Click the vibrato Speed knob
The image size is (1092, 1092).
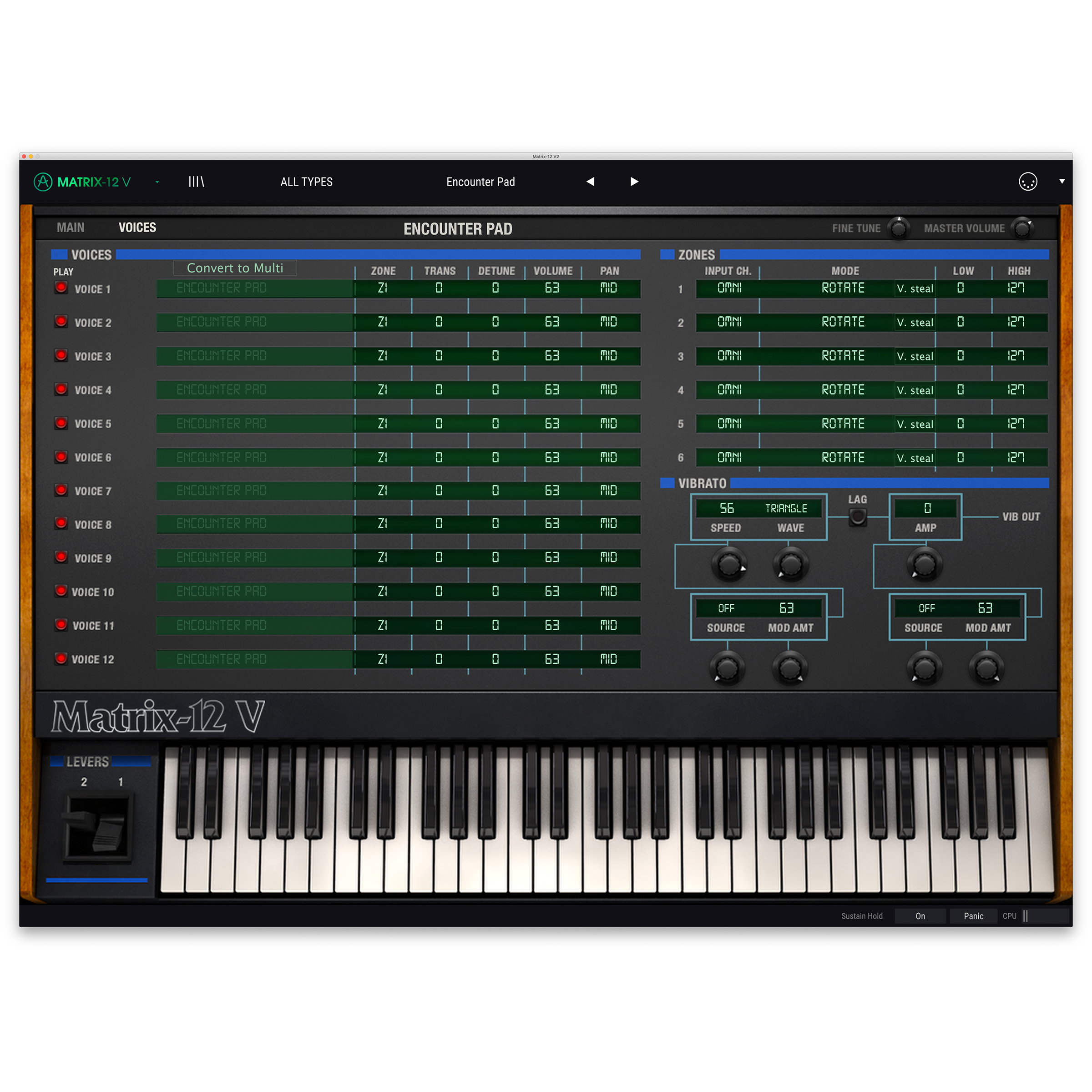(x=728, y=564)
